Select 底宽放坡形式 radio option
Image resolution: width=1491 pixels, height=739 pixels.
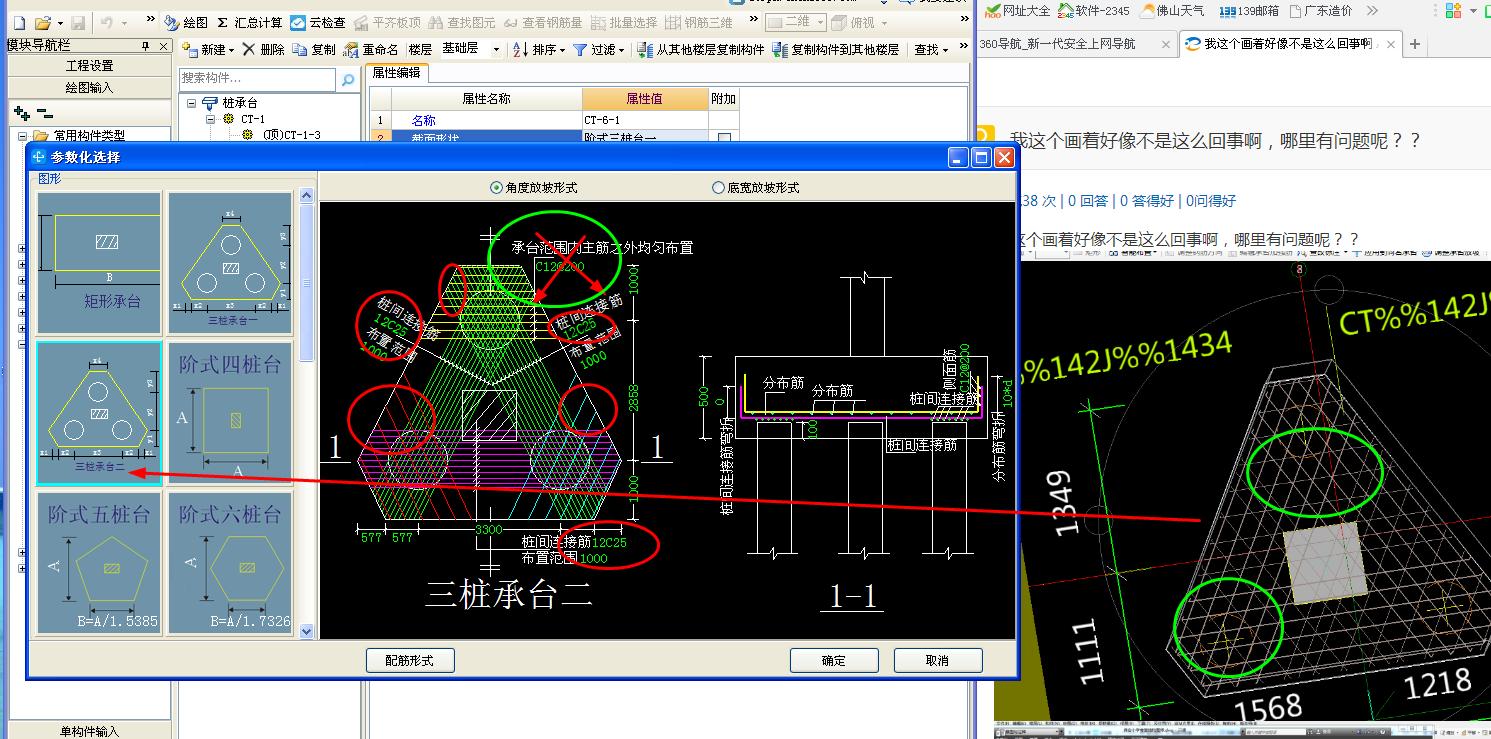(x=755, y=187)
